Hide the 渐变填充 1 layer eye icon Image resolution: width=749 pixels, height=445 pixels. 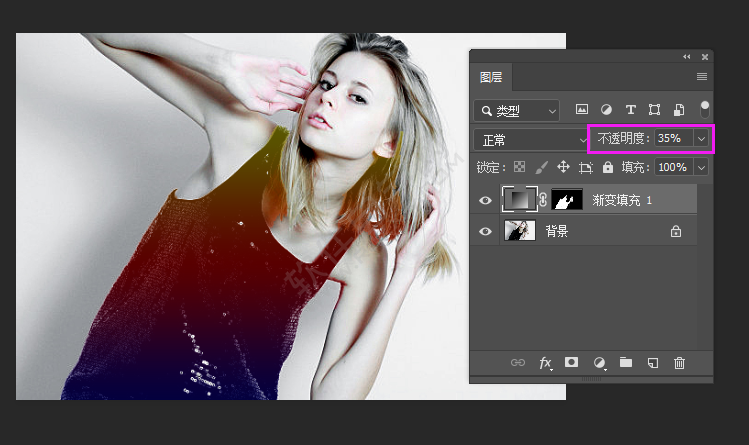pyautogui.click(x=486, y=200)
